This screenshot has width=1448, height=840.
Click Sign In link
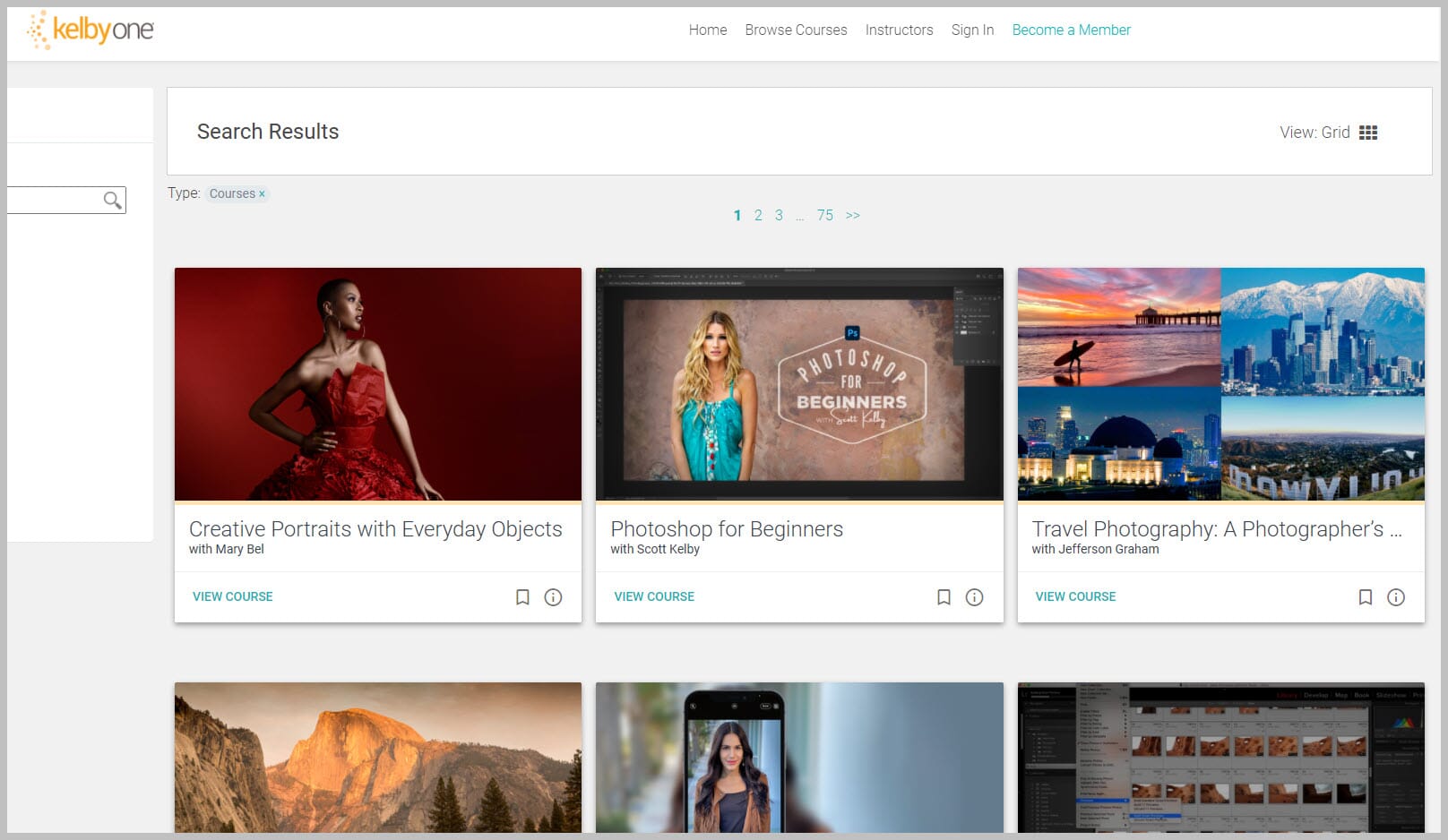pos(972,30)
